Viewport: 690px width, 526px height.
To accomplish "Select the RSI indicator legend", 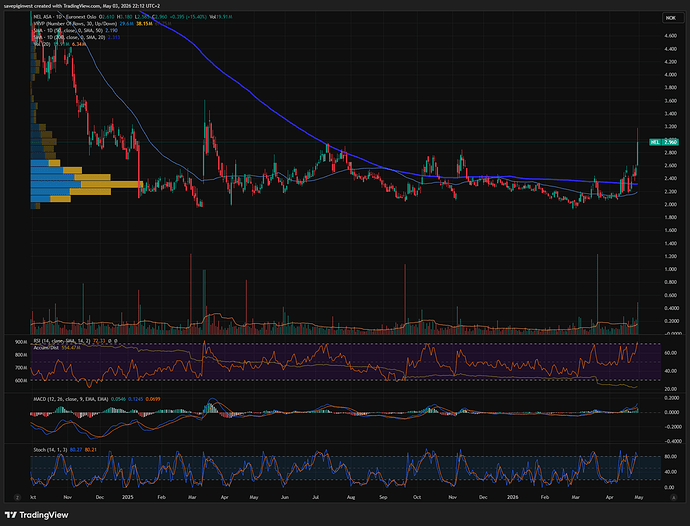I will (x=75, y=341).
